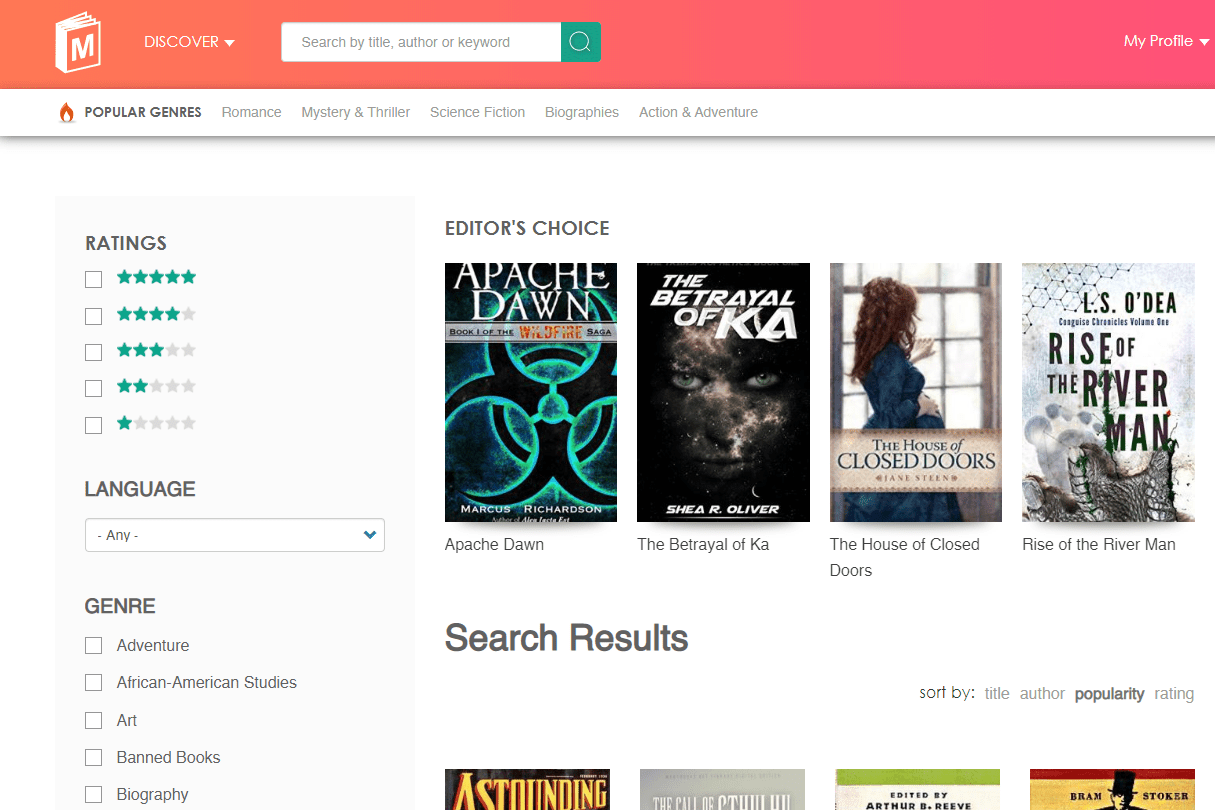
Task: Open the Language selection dropdown
Action: point(234,535)
